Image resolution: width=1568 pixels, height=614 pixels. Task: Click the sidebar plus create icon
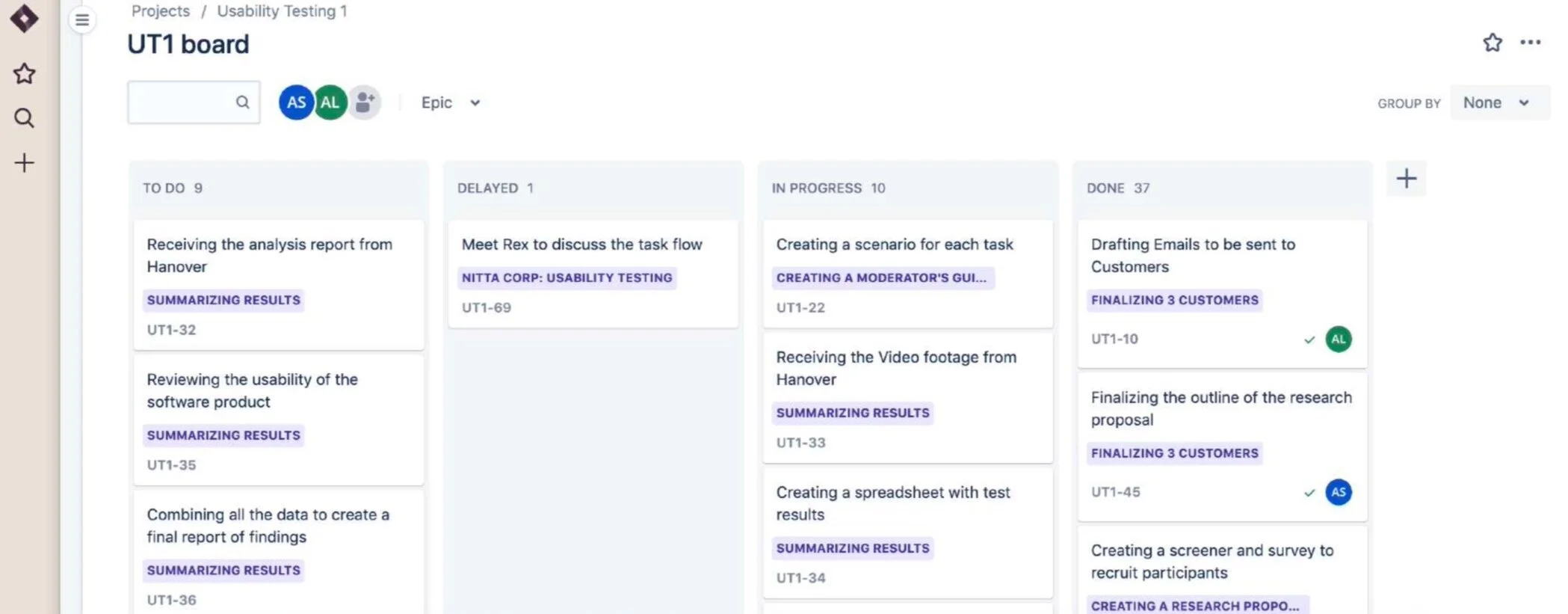(24, 162)
